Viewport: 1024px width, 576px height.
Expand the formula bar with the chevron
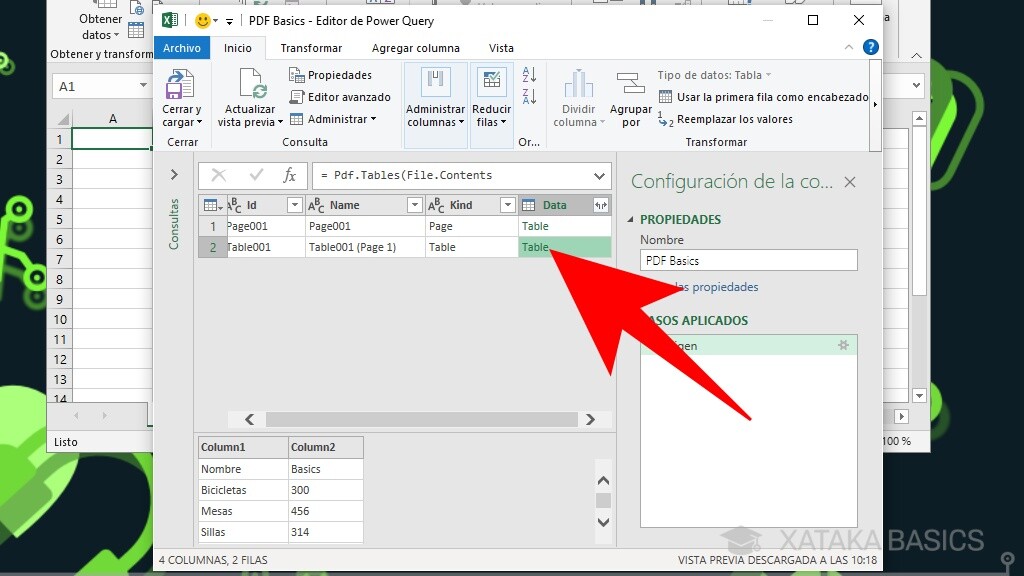[x=599, y=176]
